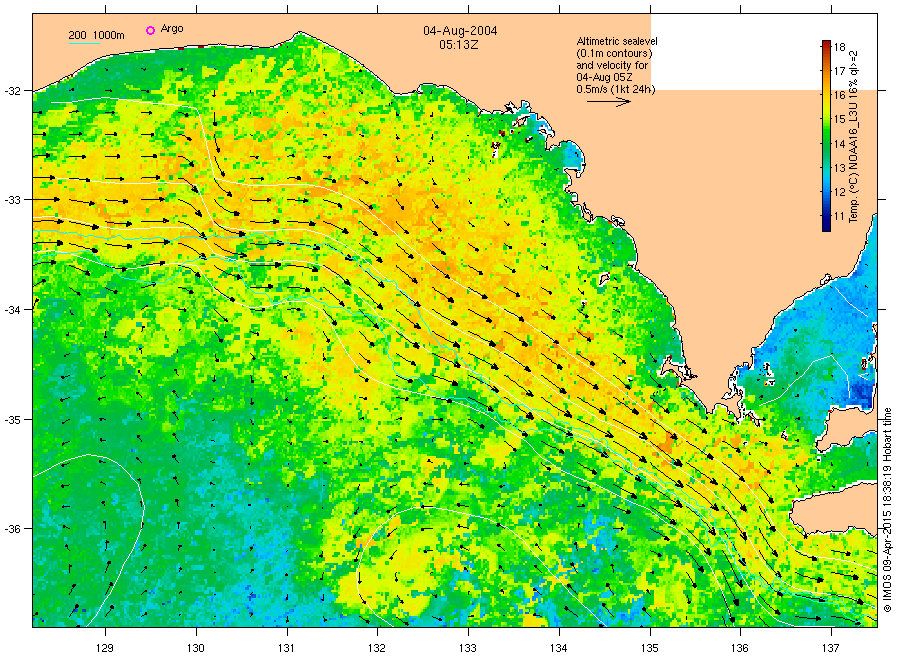900x660 pixels.
Task: Click the Argo legend label
Action: (172, 29)
